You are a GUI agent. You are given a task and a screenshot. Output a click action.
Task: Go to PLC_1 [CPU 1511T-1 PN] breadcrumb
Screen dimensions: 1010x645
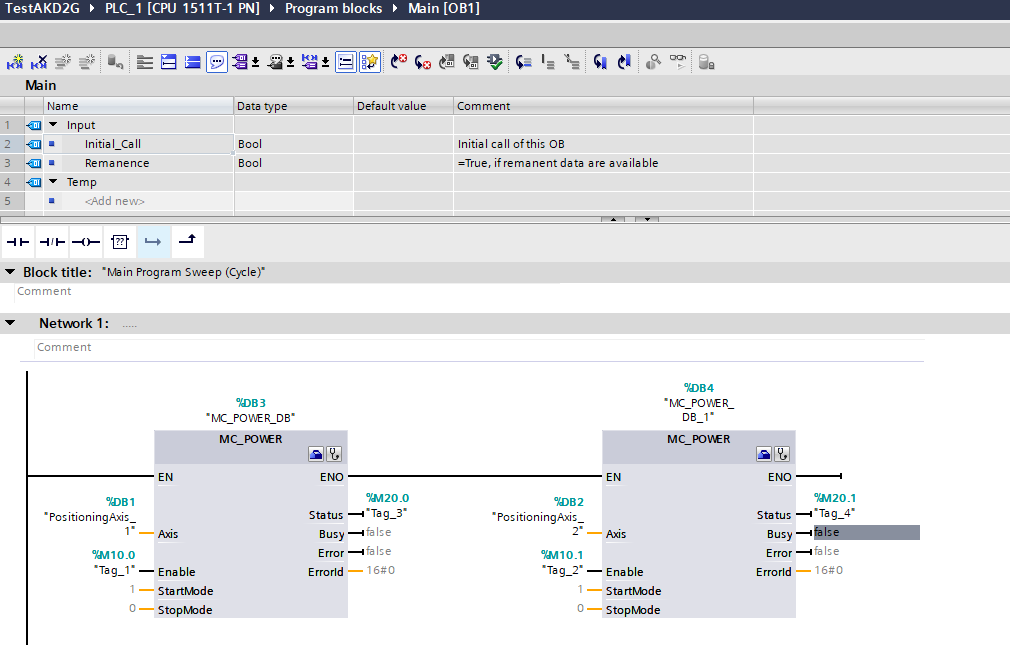[182, 8]
